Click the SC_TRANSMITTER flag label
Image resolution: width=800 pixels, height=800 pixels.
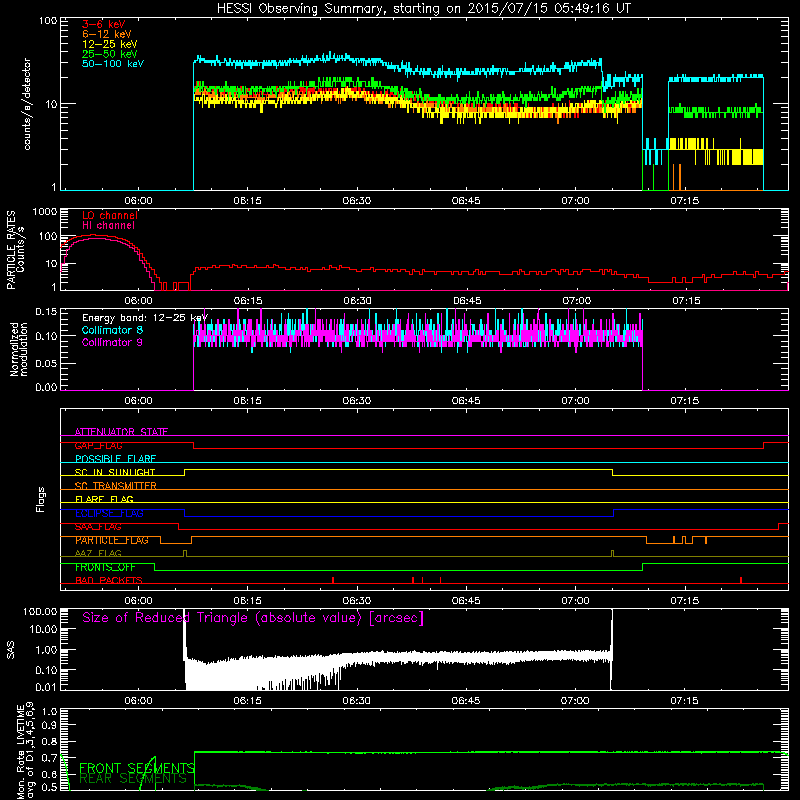(x=116, y=486)
